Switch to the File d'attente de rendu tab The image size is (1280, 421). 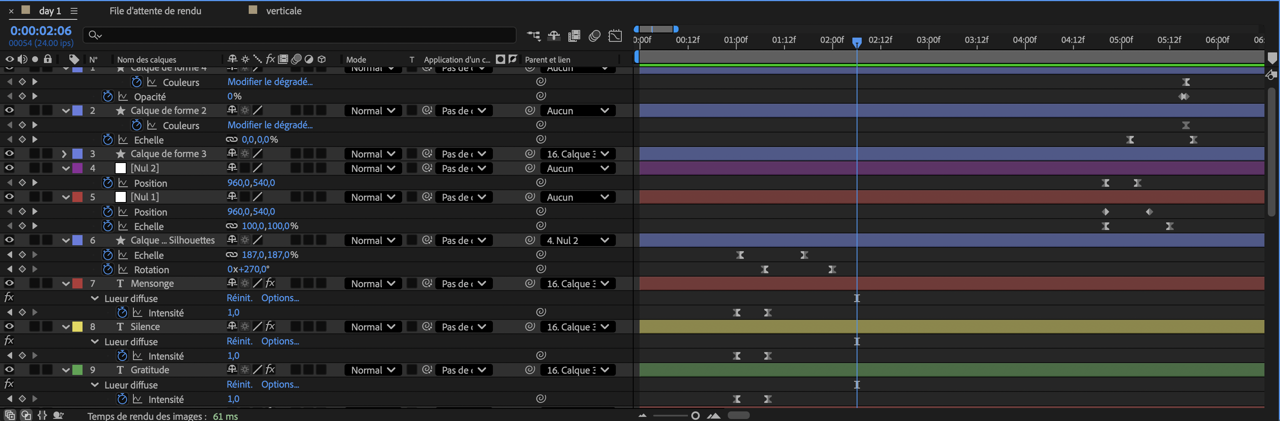tap(155, 11)
